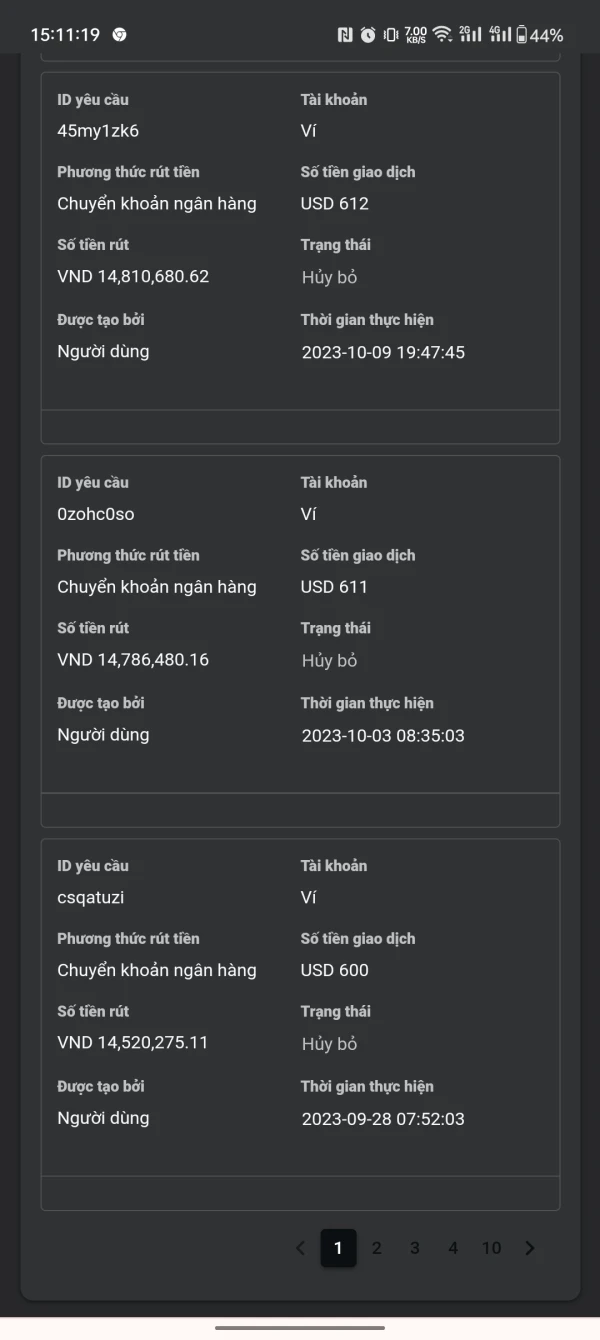The image size is (600, 1340).
Task: Tap timestamp 2023-10-03 08:35:03
Action: click(x=383, y=736)
